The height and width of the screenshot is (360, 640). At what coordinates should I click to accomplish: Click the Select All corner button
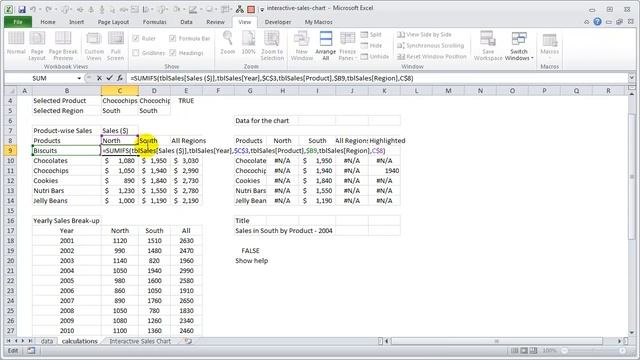tap(11, 91)
